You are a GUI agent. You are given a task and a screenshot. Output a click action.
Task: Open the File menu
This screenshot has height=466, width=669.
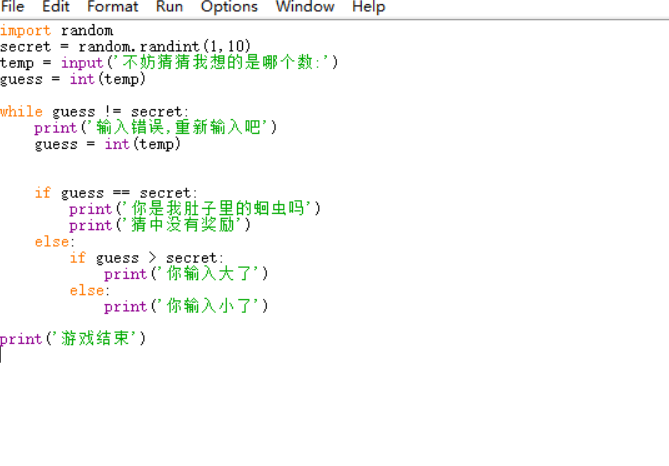pos(13,7)
